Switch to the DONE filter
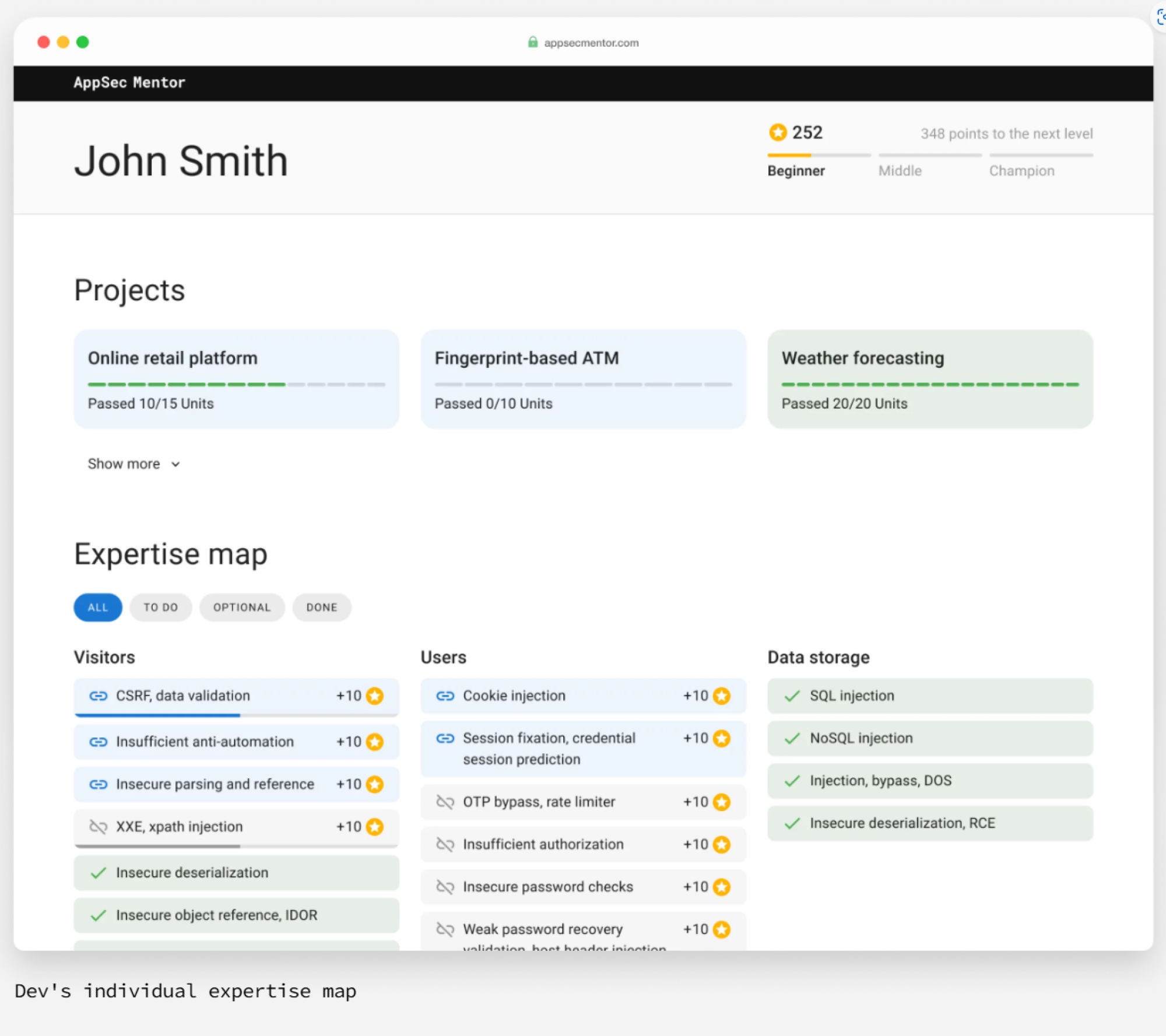 [x=322, y=607]
